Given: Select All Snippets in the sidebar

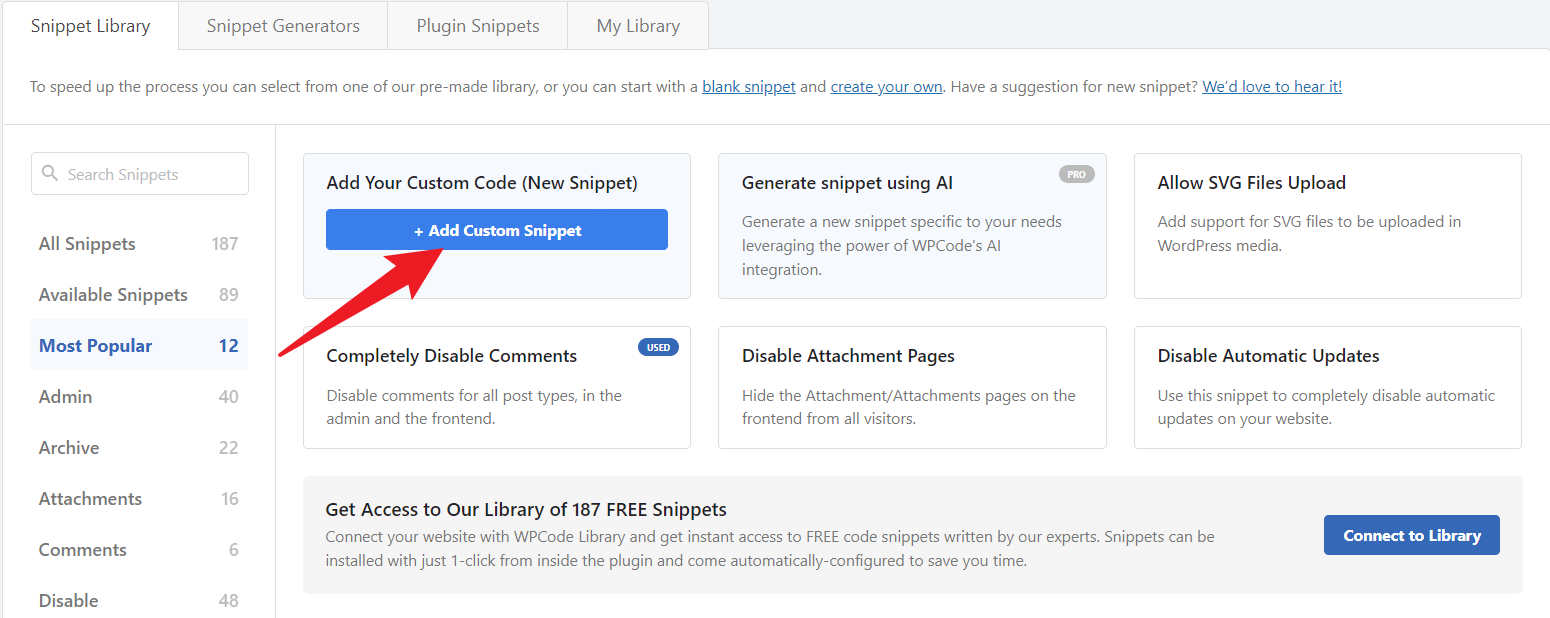Looking at the screenshot, I should (86, 243).
